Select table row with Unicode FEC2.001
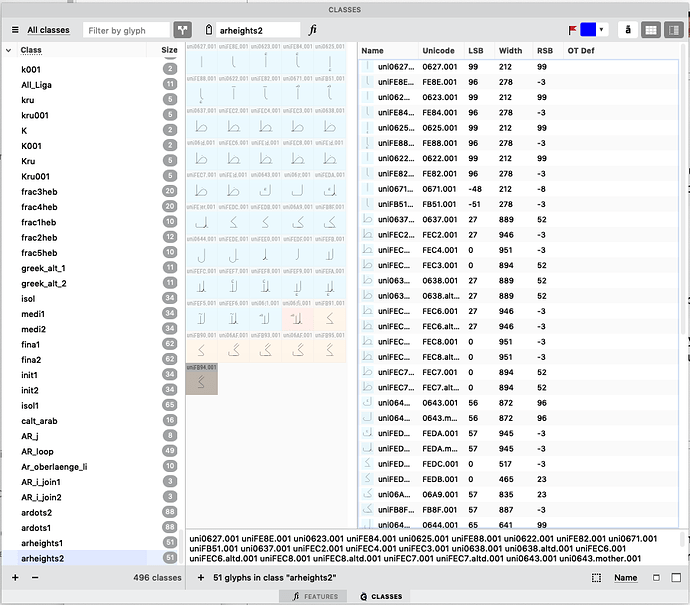Viewport: 690px width, 605px height. (518, 235)
